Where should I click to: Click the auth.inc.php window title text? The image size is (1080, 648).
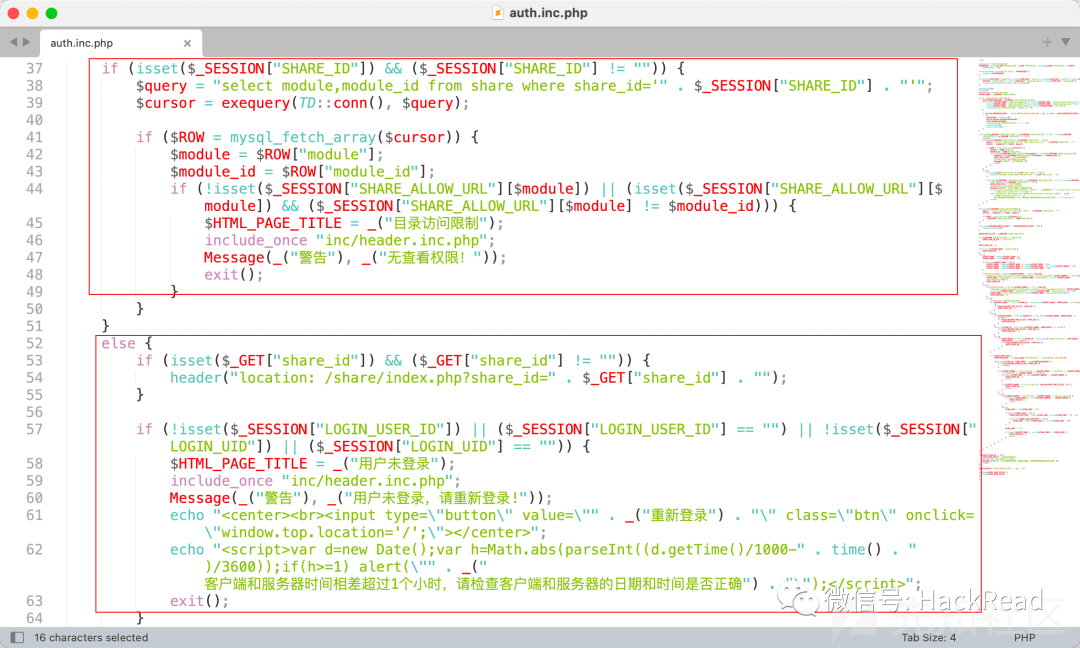(x=548, y=12)
